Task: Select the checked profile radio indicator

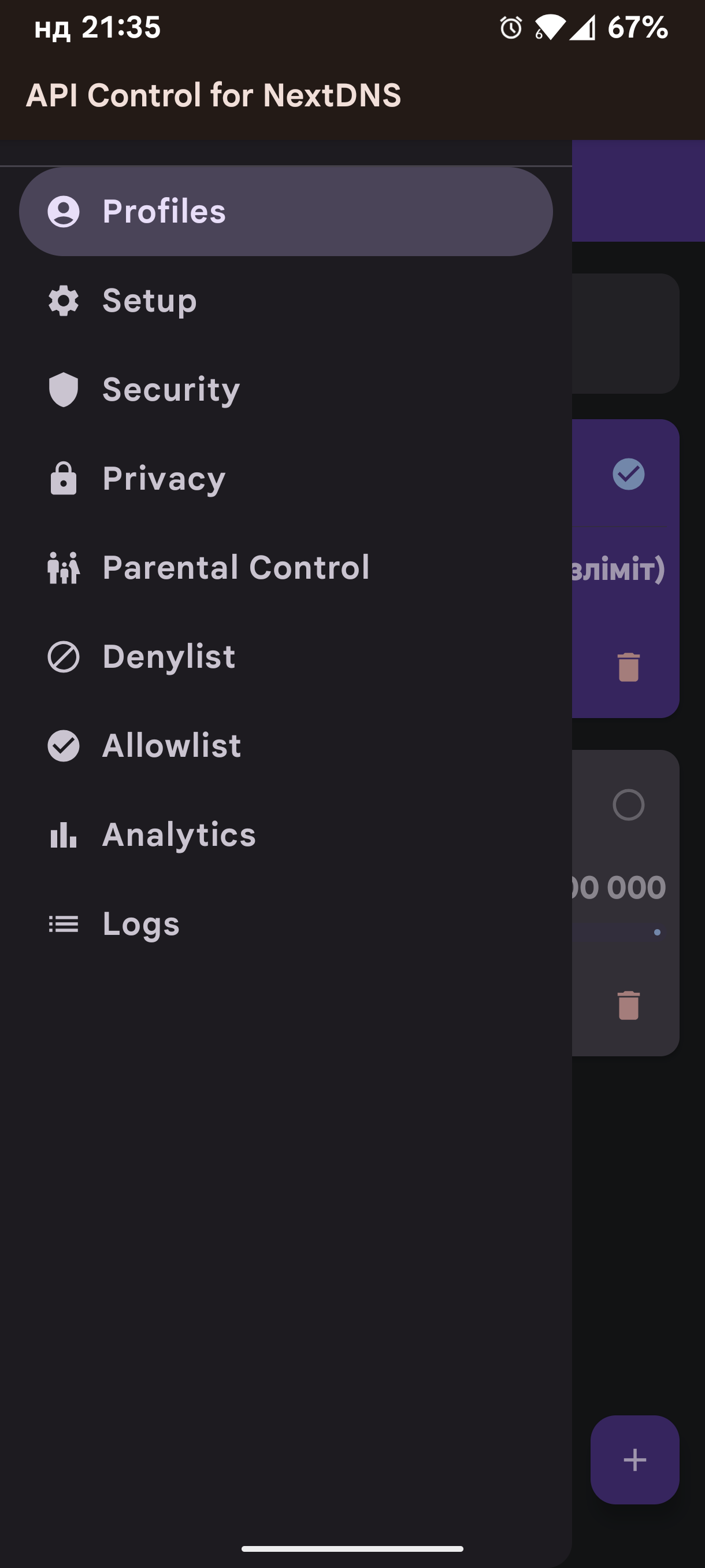Action: [628, 474]
